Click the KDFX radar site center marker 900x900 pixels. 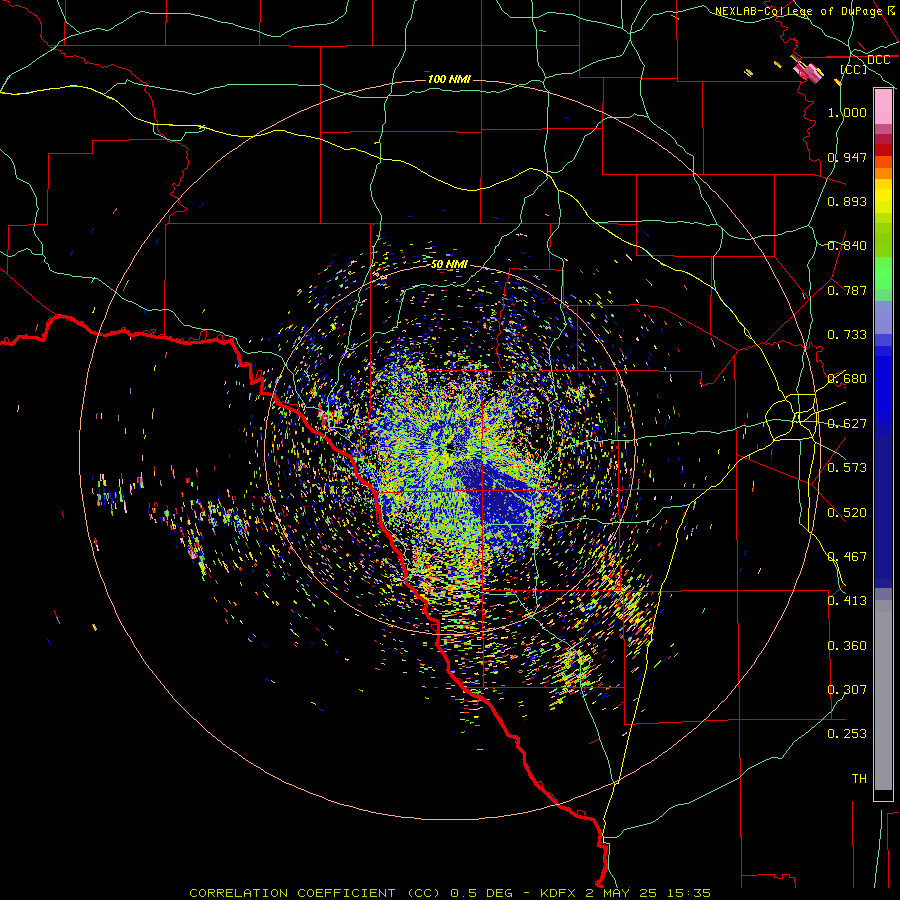point(450,447)
